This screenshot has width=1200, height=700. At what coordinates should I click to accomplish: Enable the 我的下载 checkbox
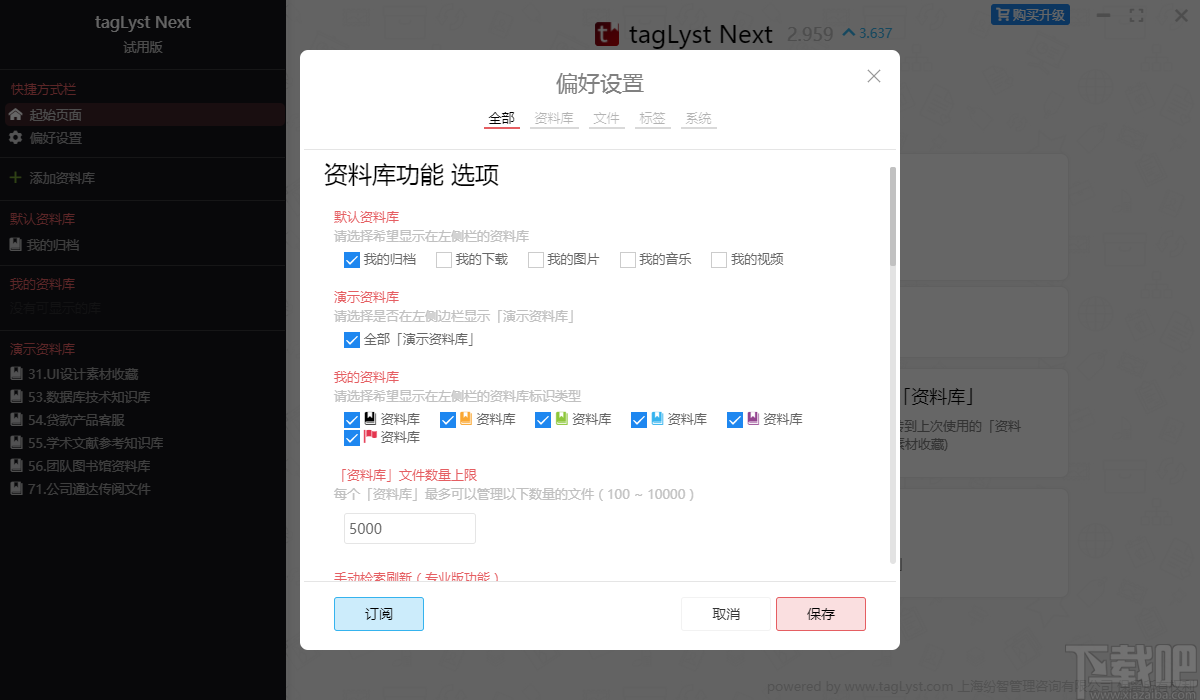coord(444,259)
